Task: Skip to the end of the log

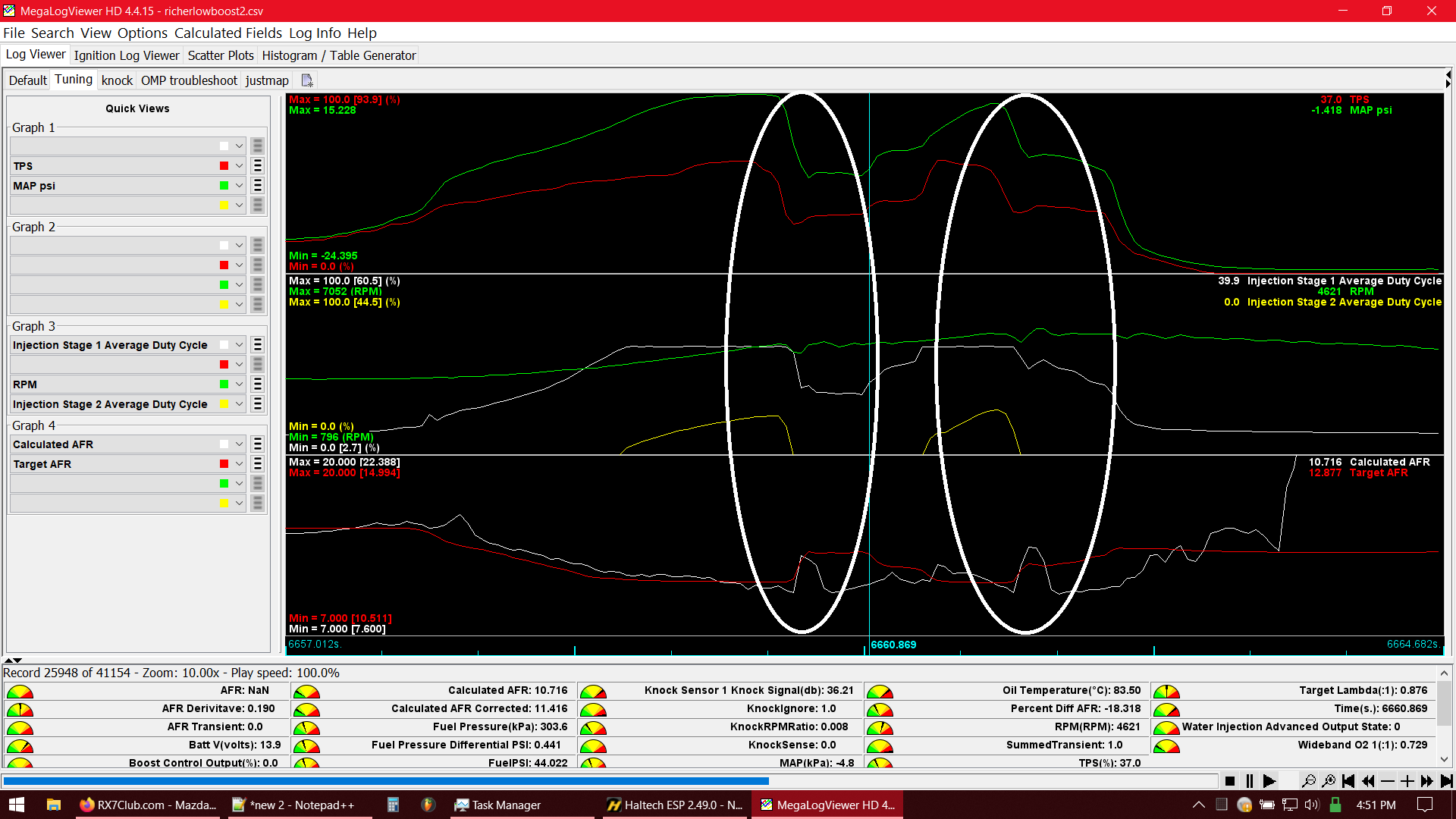Action: pos(1446,781)
